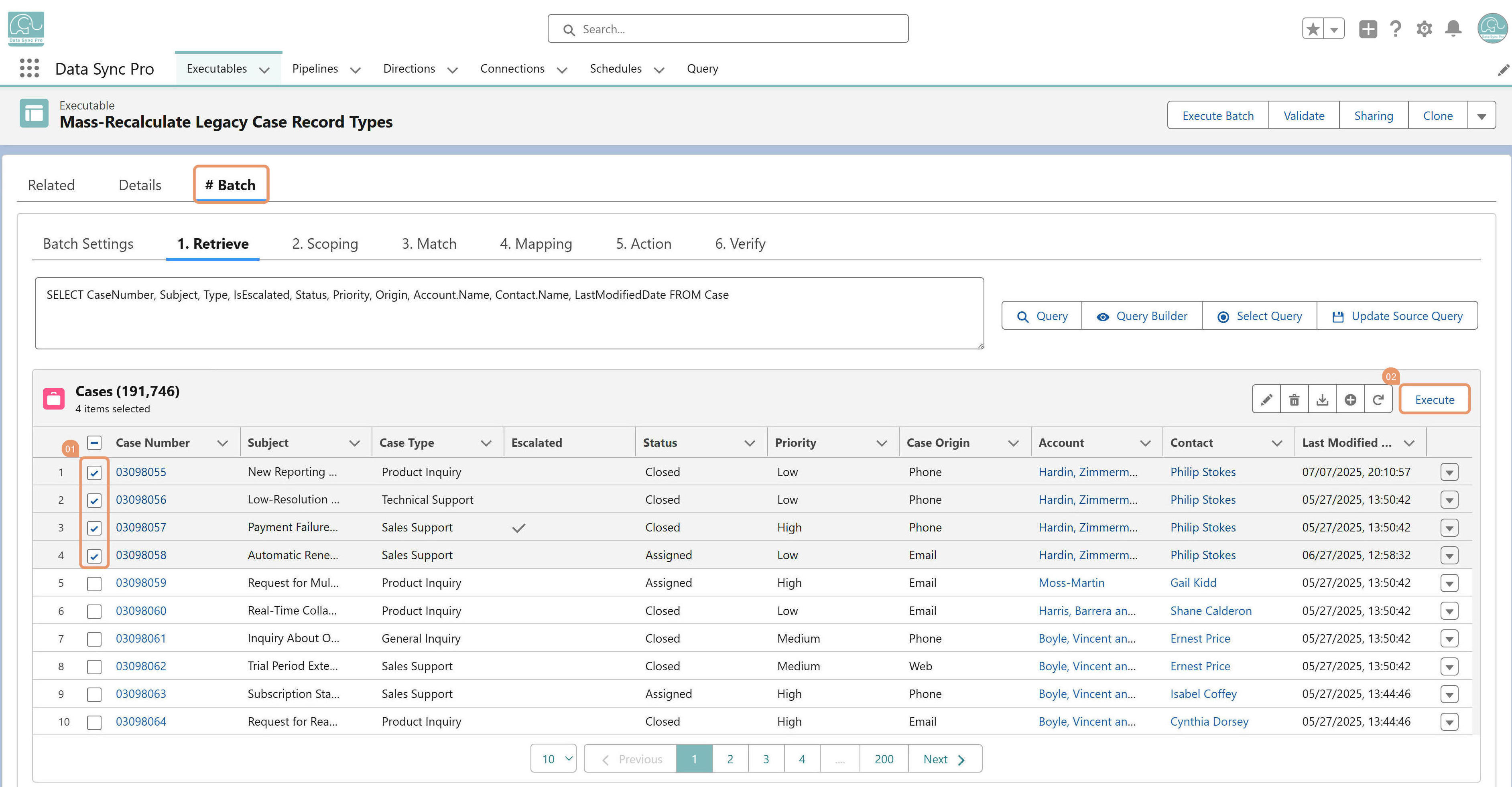Open case number 03098061 link

click(141, 639)
